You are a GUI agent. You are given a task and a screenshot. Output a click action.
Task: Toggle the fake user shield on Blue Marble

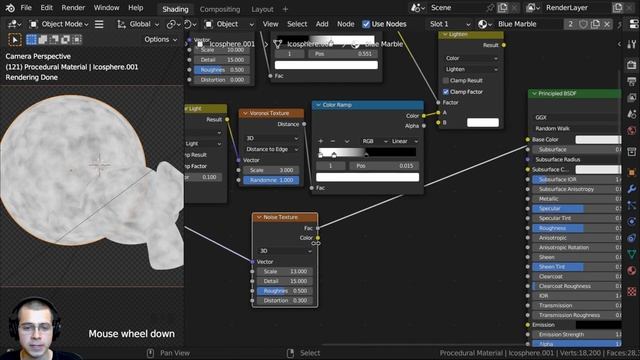click(583, 24)
